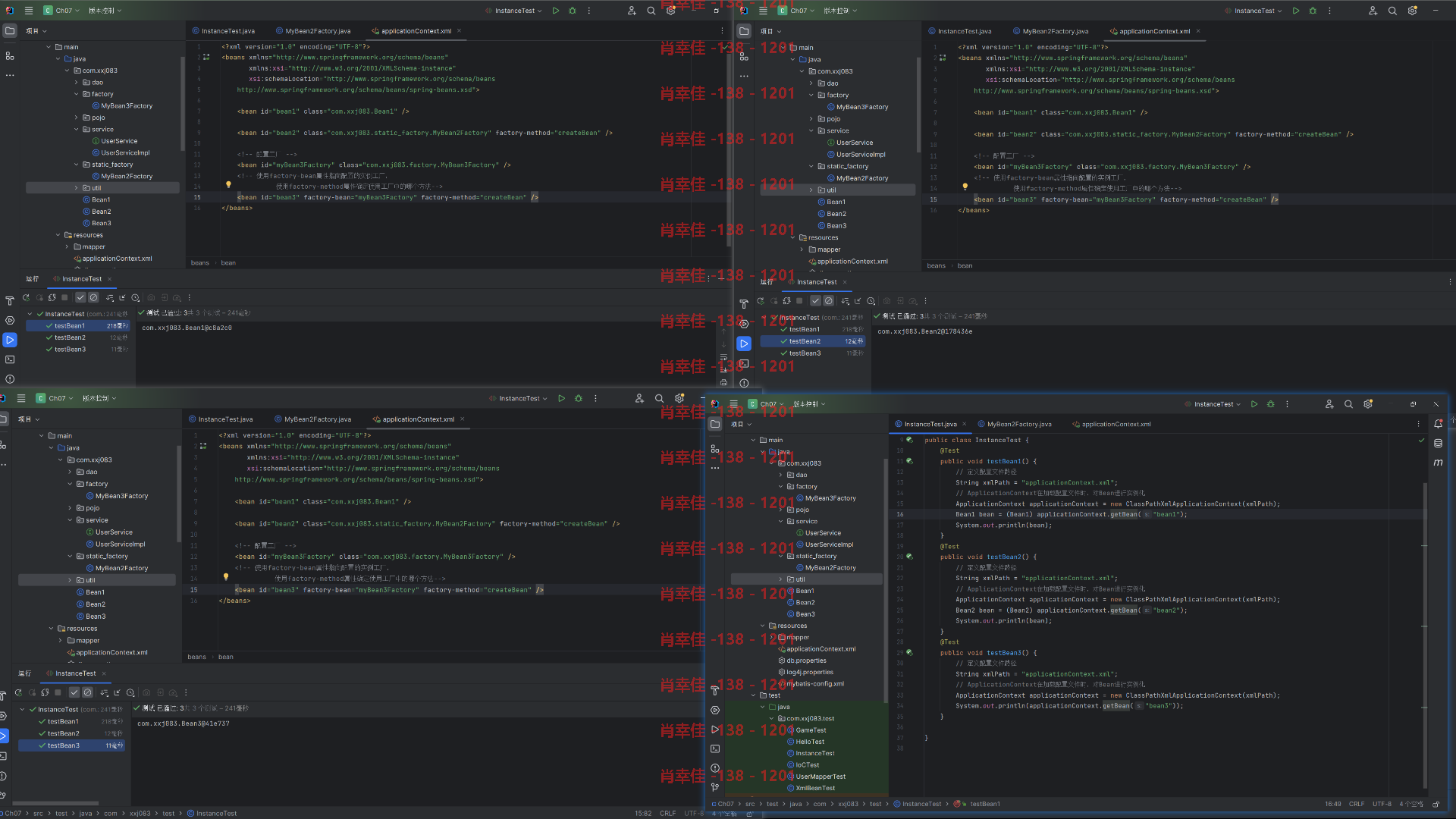Viewport: 1456px width, 819px height.
Task: Collapse the test folder in bottom-right tree
Action: click(754, 695)
